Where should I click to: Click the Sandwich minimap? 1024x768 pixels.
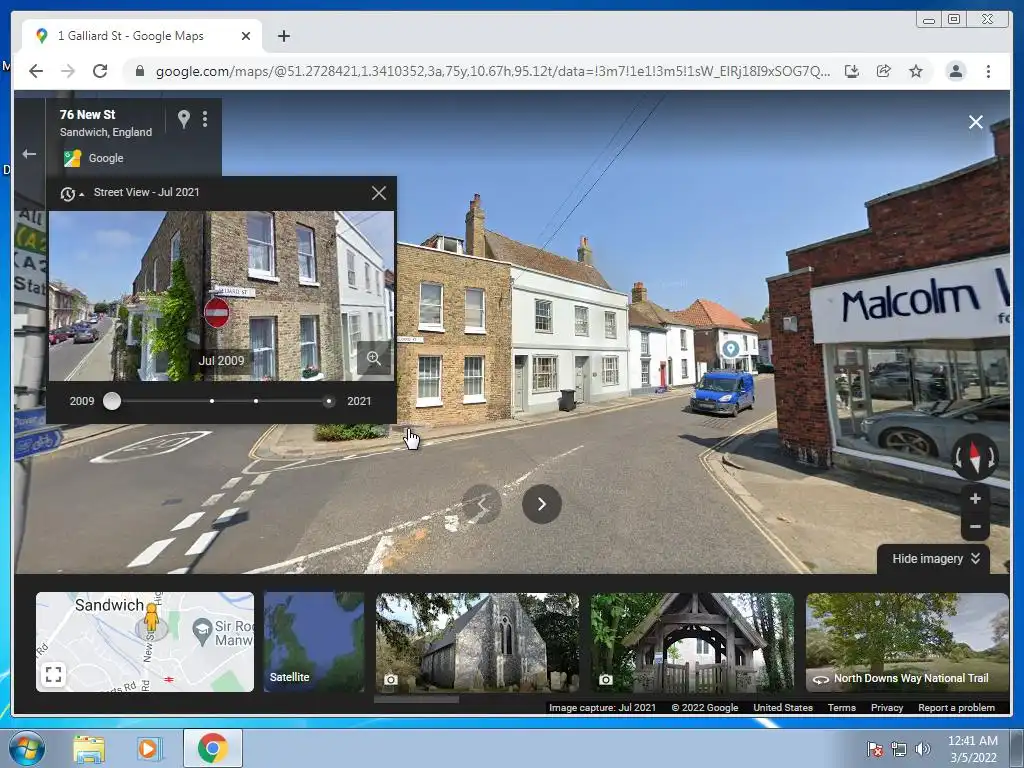click(145, 642)
